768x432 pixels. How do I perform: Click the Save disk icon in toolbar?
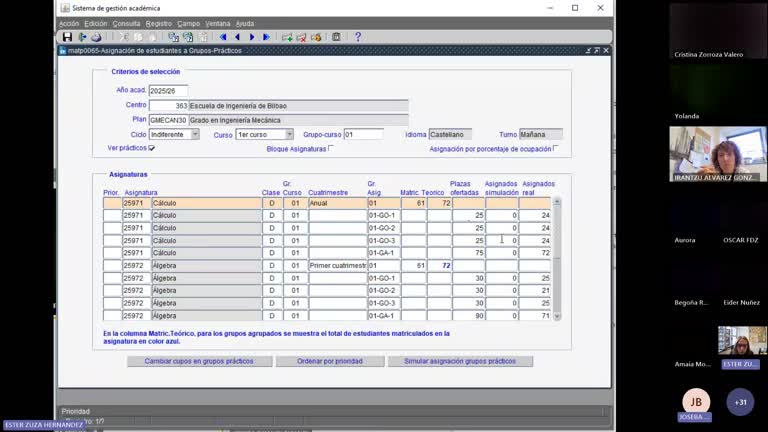point(67,37)
